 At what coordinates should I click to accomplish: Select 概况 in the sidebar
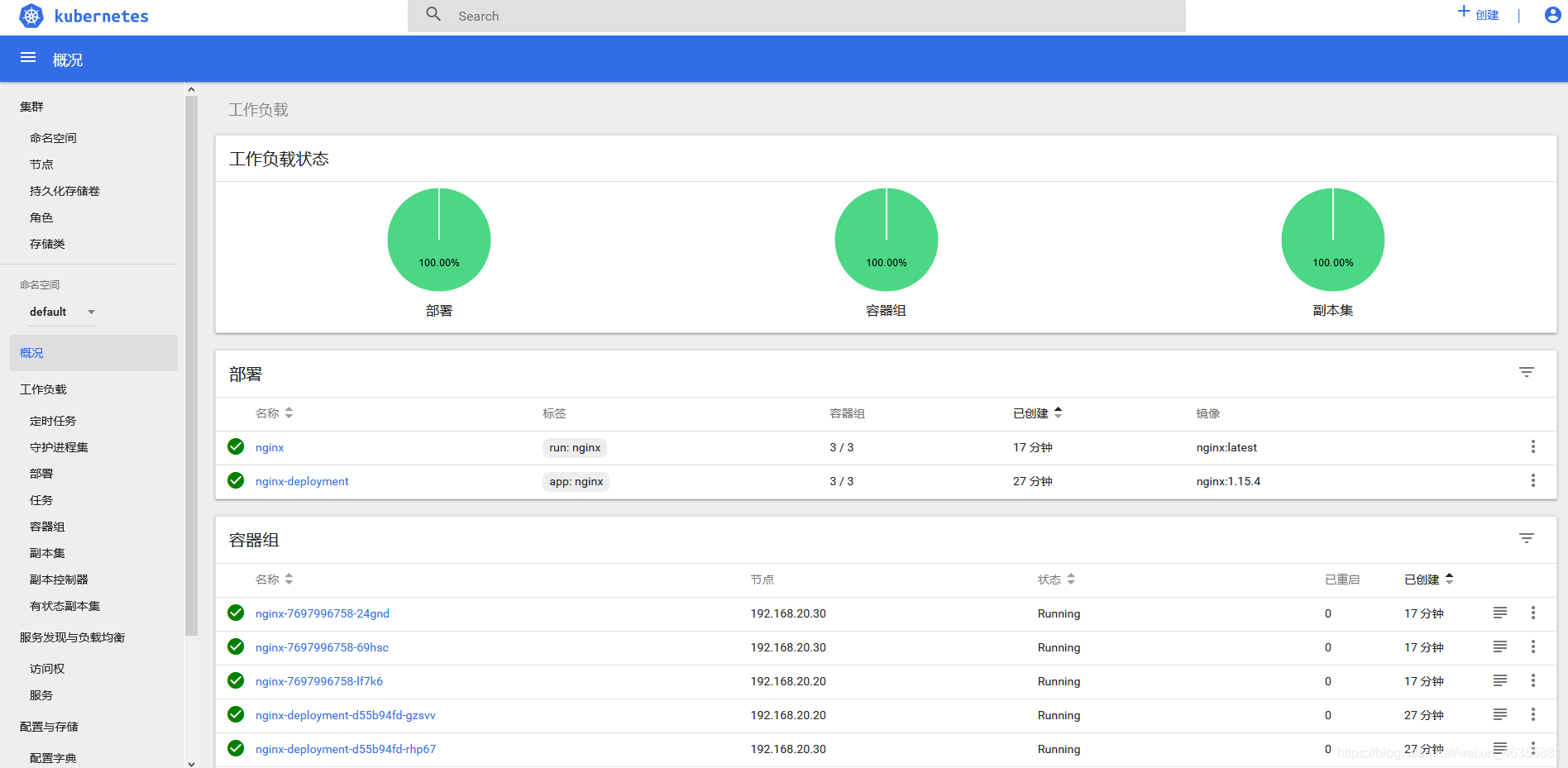tap(93, 353)
